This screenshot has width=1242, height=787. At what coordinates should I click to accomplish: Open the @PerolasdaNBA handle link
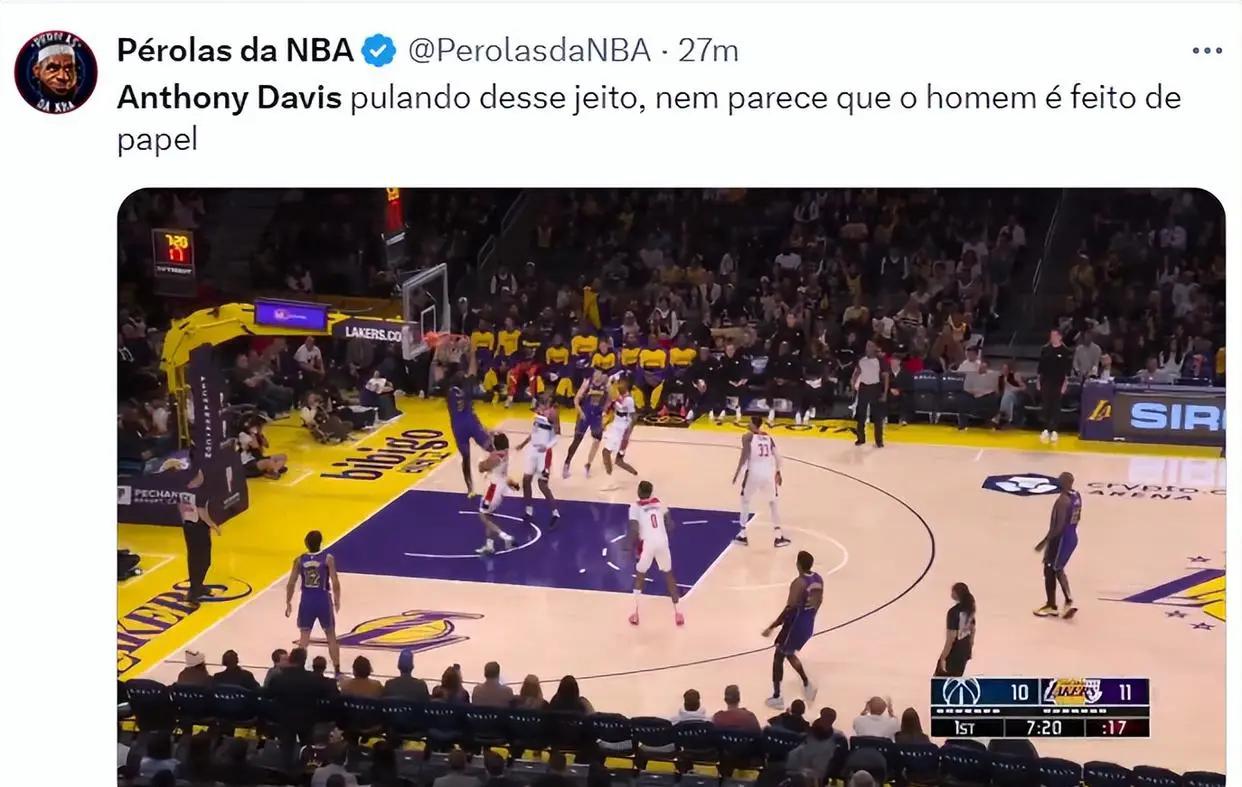(529, 50)
